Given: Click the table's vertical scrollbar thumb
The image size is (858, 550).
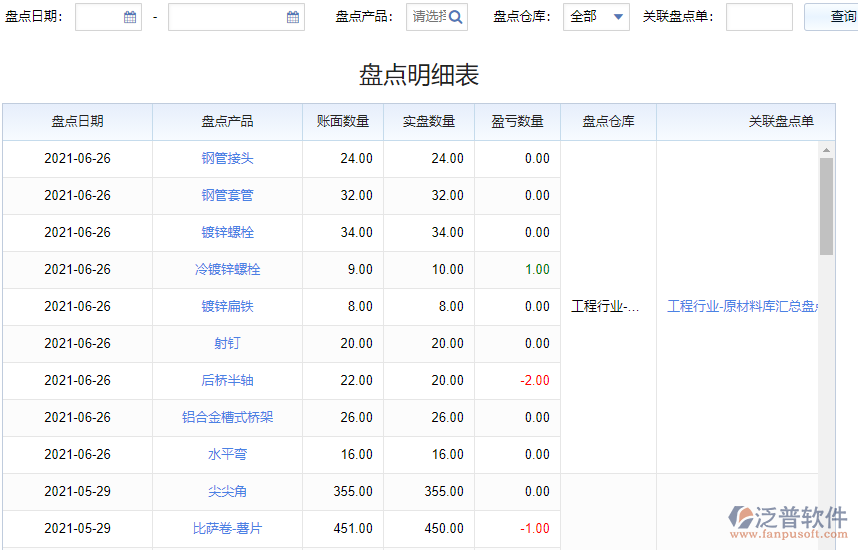Looking at the screenshot, I should (826, 205).
